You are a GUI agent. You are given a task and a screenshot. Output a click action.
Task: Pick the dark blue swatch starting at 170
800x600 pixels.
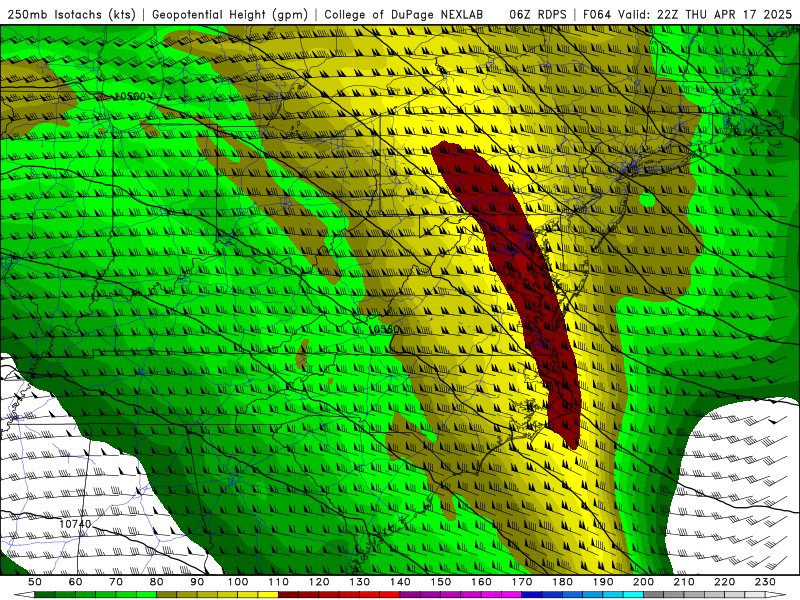(532, 594)
